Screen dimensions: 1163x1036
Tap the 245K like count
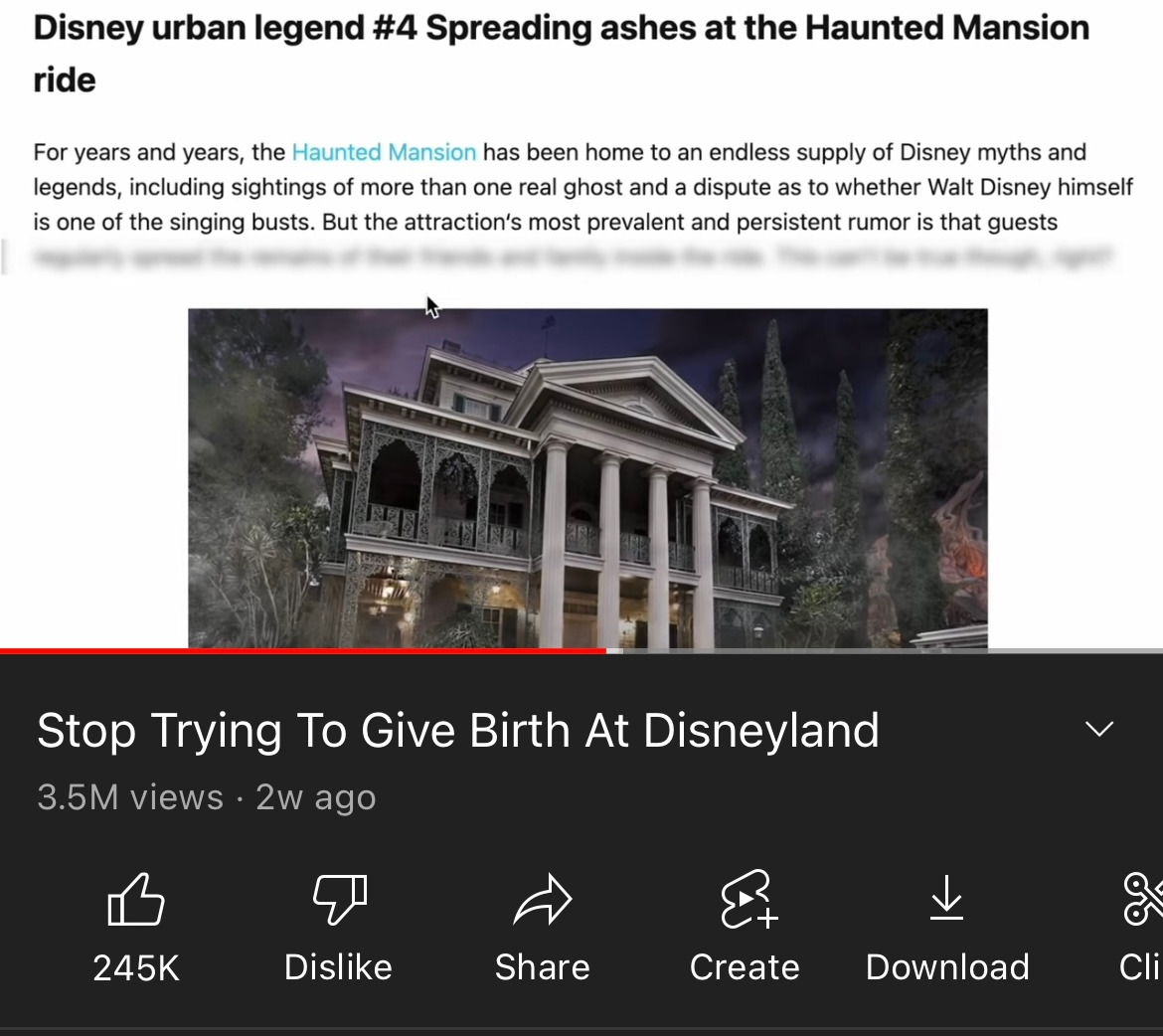tap(136, 967)
